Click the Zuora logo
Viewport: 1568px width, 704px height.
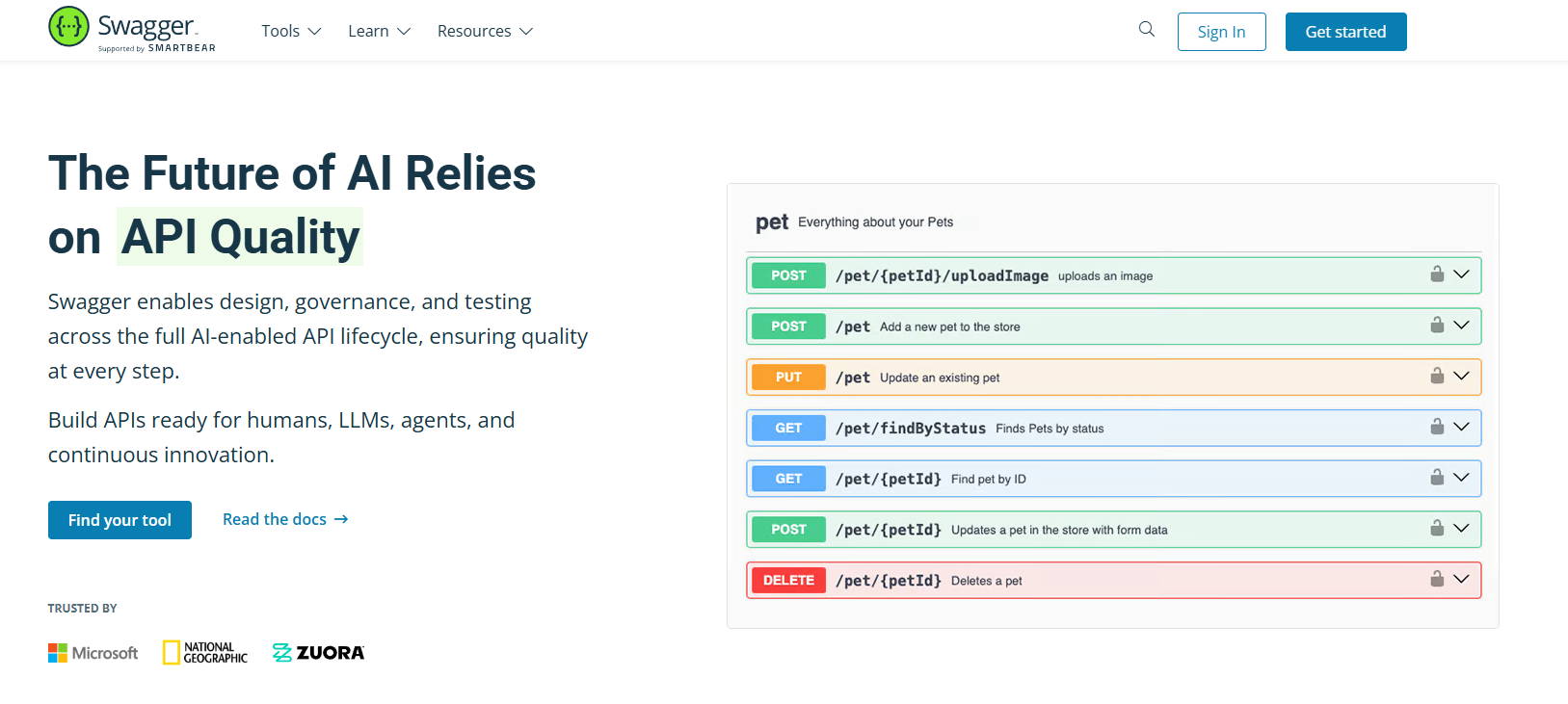[318, 653]
